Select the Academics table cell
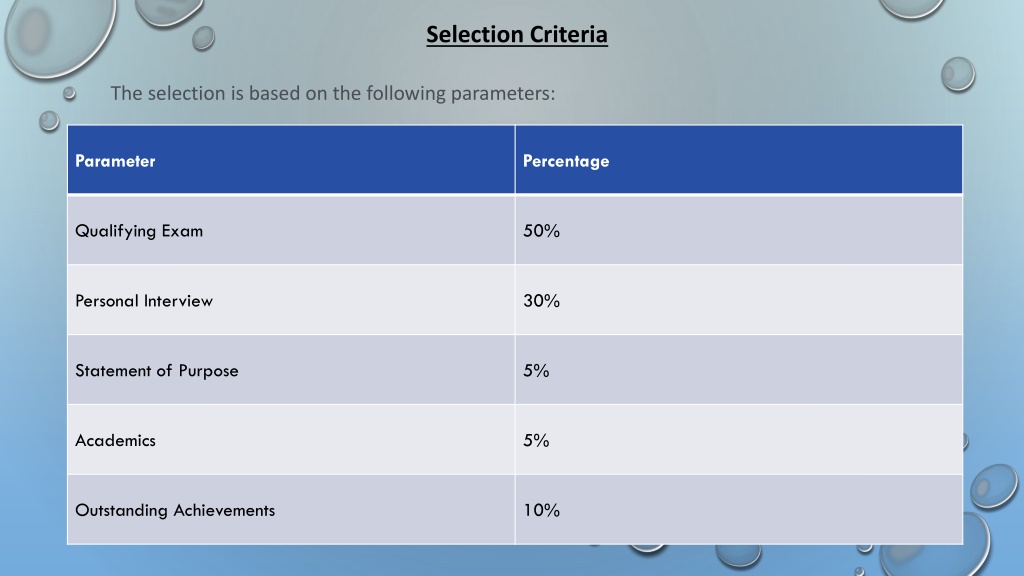Image resolution: width=1024 pixels, height=576 pixels. pyautogui.click(x=291, y=440)
